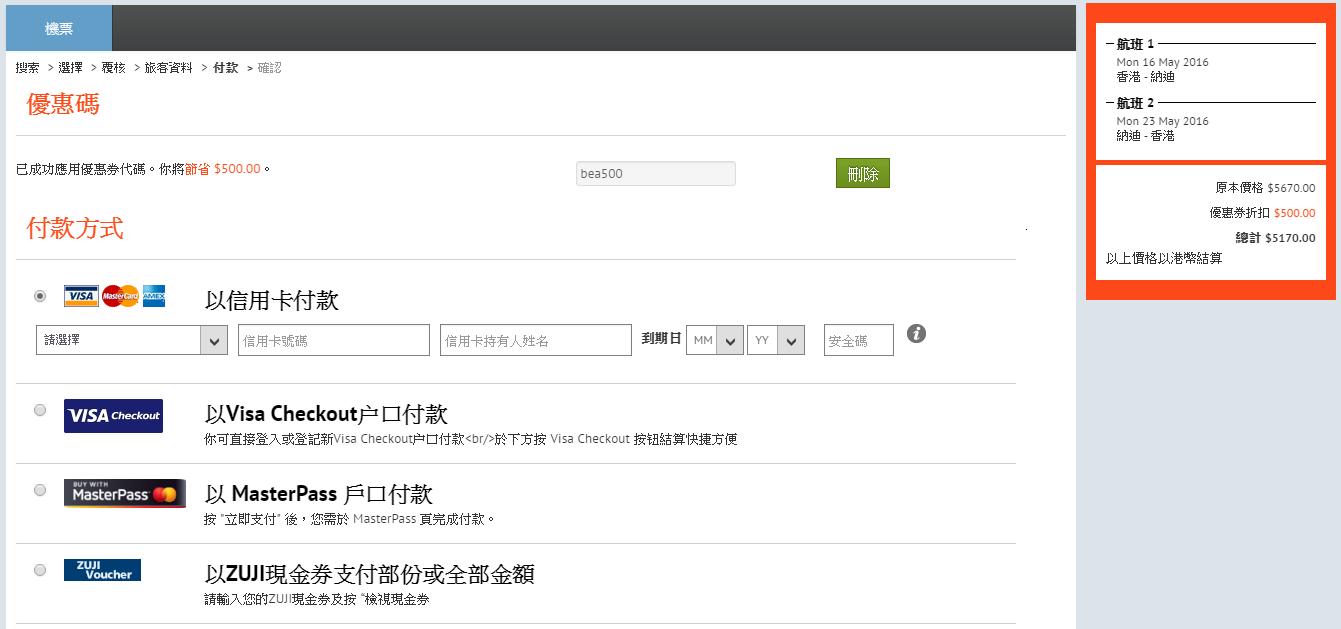Go back to 搜索 breadcrumb link
This screenshot has height=629, width=1341.
point(28,68)
